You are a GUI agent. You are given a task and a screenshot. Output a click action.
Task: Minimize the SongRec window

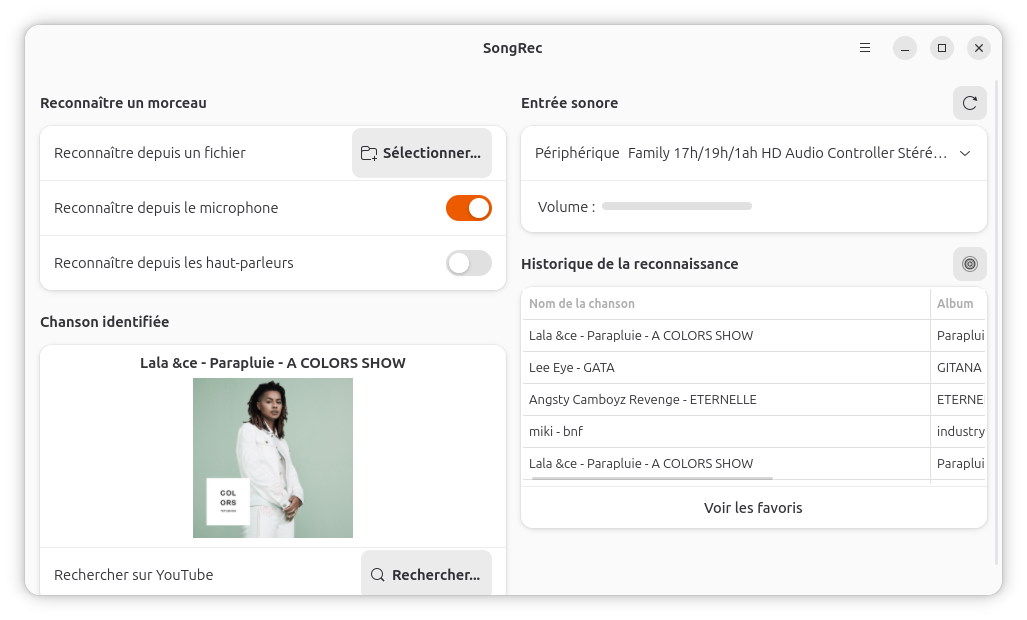904,48
